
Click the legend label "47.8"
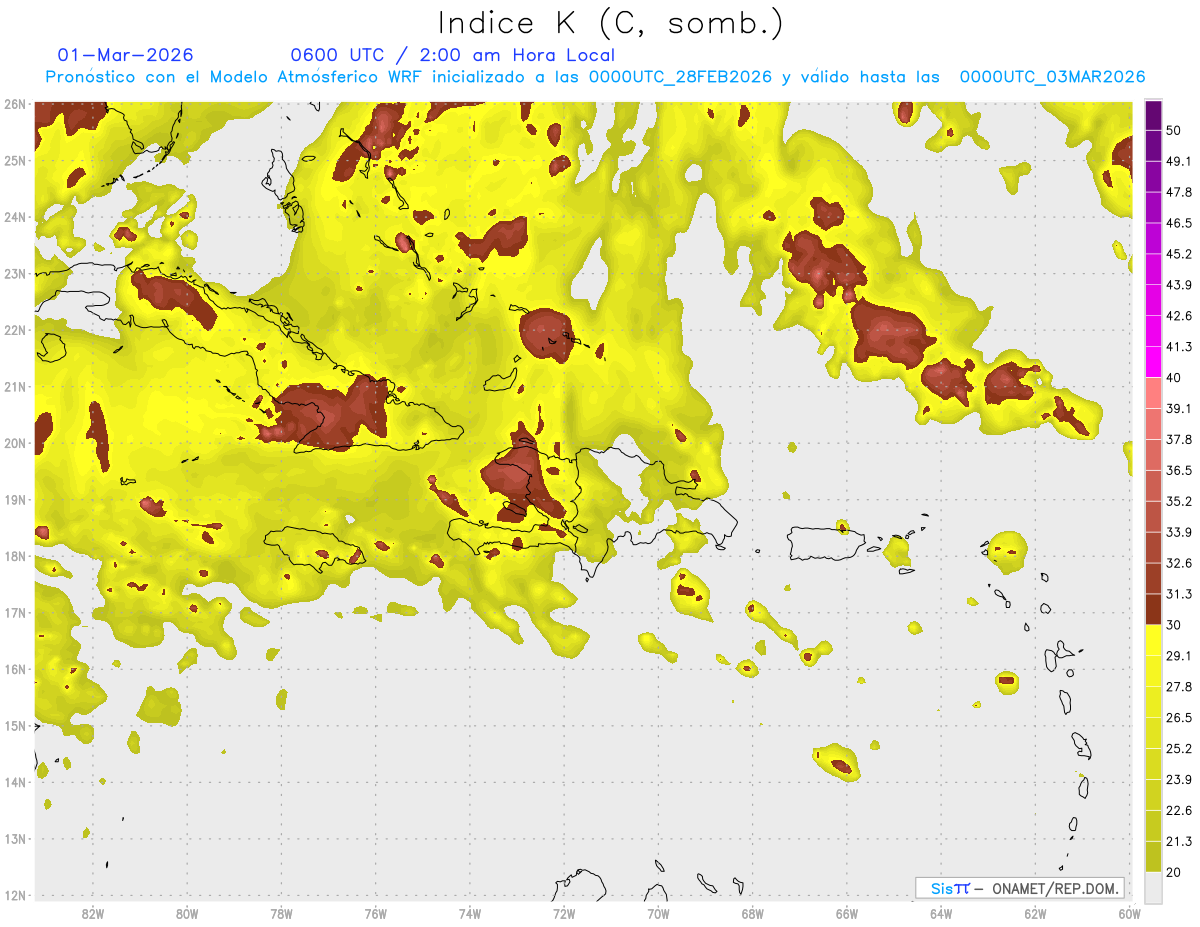point(1179,192)
